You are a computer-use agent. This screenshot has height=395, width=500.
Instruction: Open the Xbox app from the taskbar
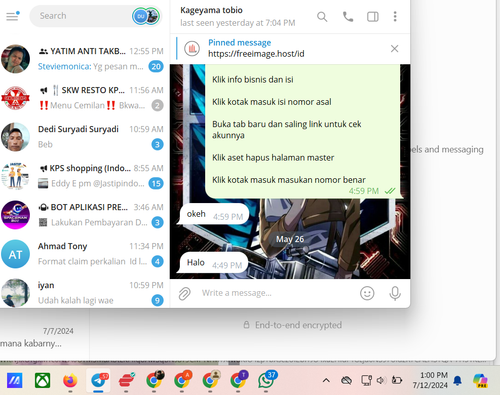tap(42, 380)
